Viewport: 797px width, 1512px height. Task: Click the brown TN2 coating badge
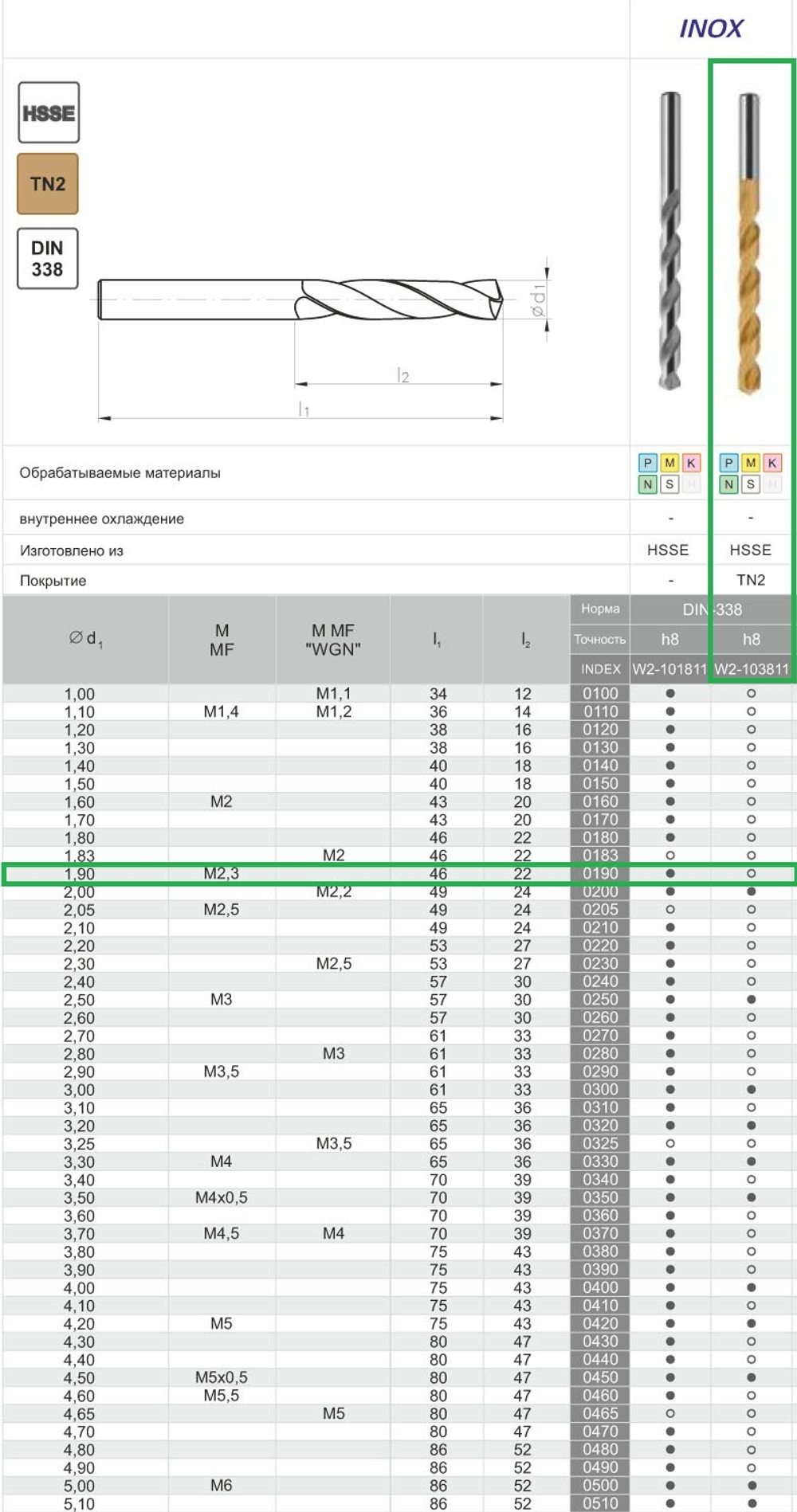point(48,184)
